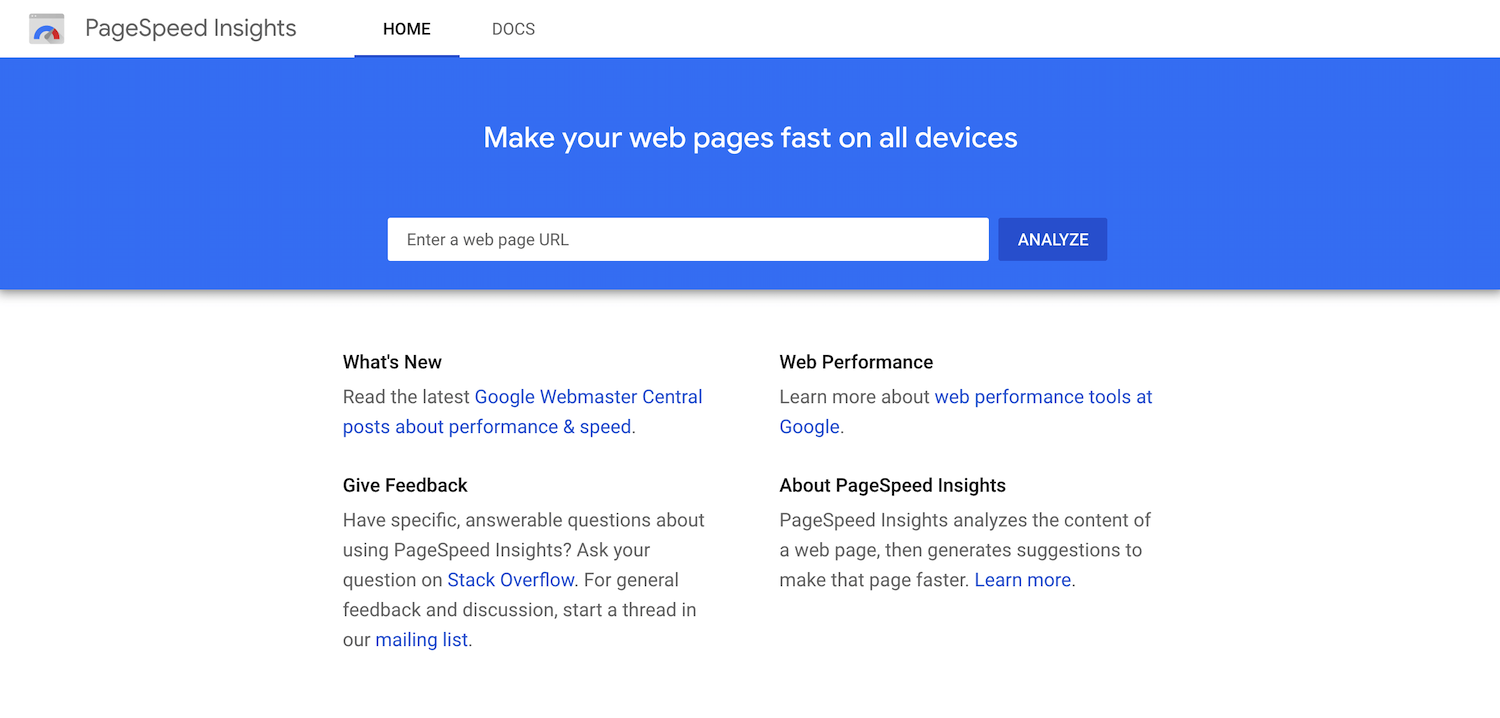The width and height of the screenshot is (1500, 718).
Task: Open the Google Webmaster Central posts link
Action: 588,396
